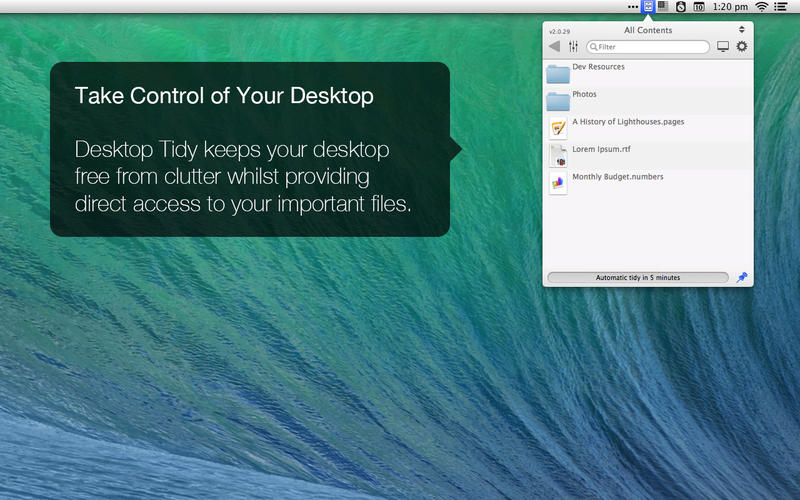Select A History of Lighthouses.pages
Screen dimensions: 800x500
[628, 122]
